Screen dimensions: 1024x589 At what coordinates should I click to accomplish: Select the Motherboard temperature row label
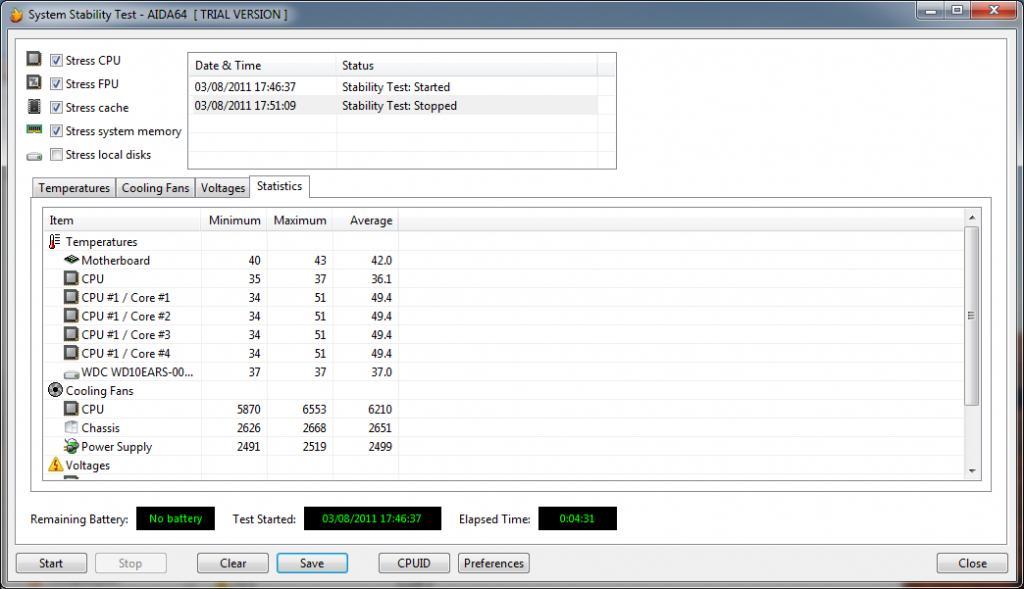coord(116,260)
